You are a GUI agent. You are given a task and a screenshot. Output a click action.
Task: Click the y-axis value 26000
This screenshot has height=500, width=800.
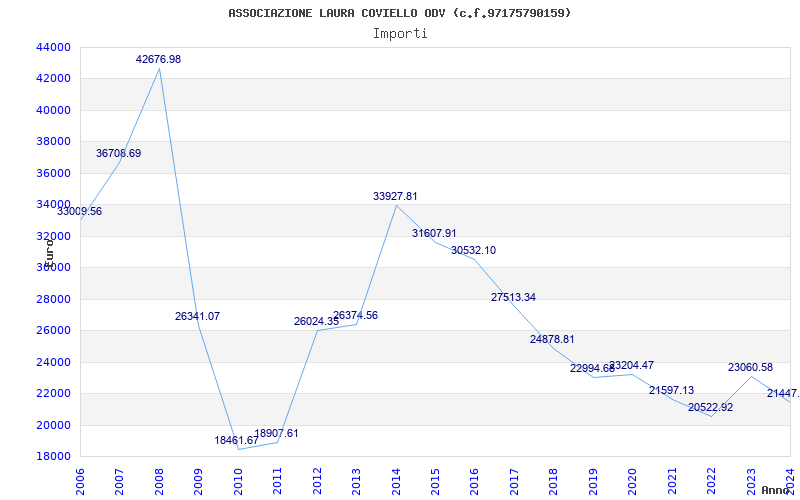click(x=53, y=331)
